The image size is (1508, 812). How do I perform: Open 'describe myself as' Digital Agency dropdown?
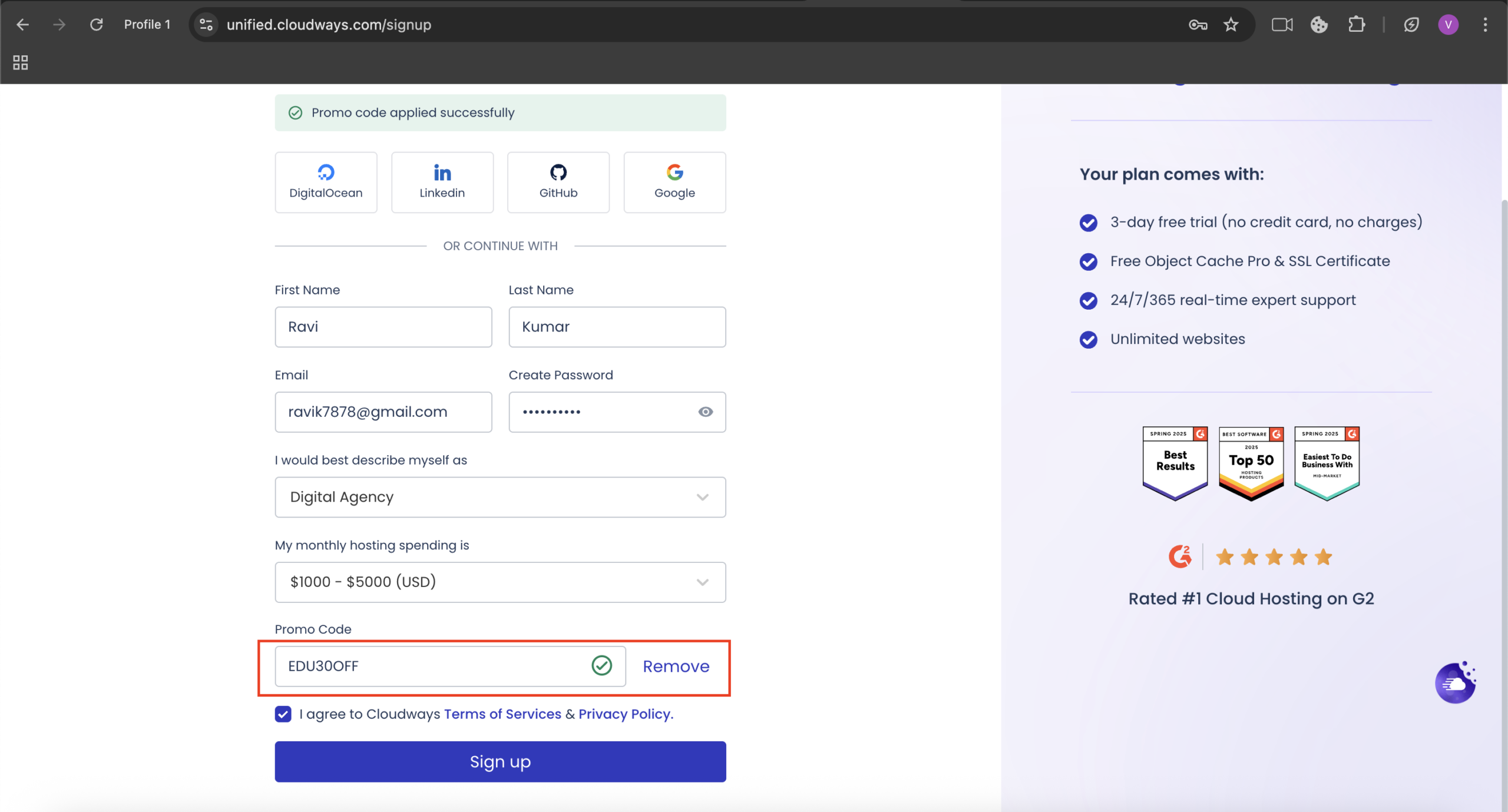500,497
